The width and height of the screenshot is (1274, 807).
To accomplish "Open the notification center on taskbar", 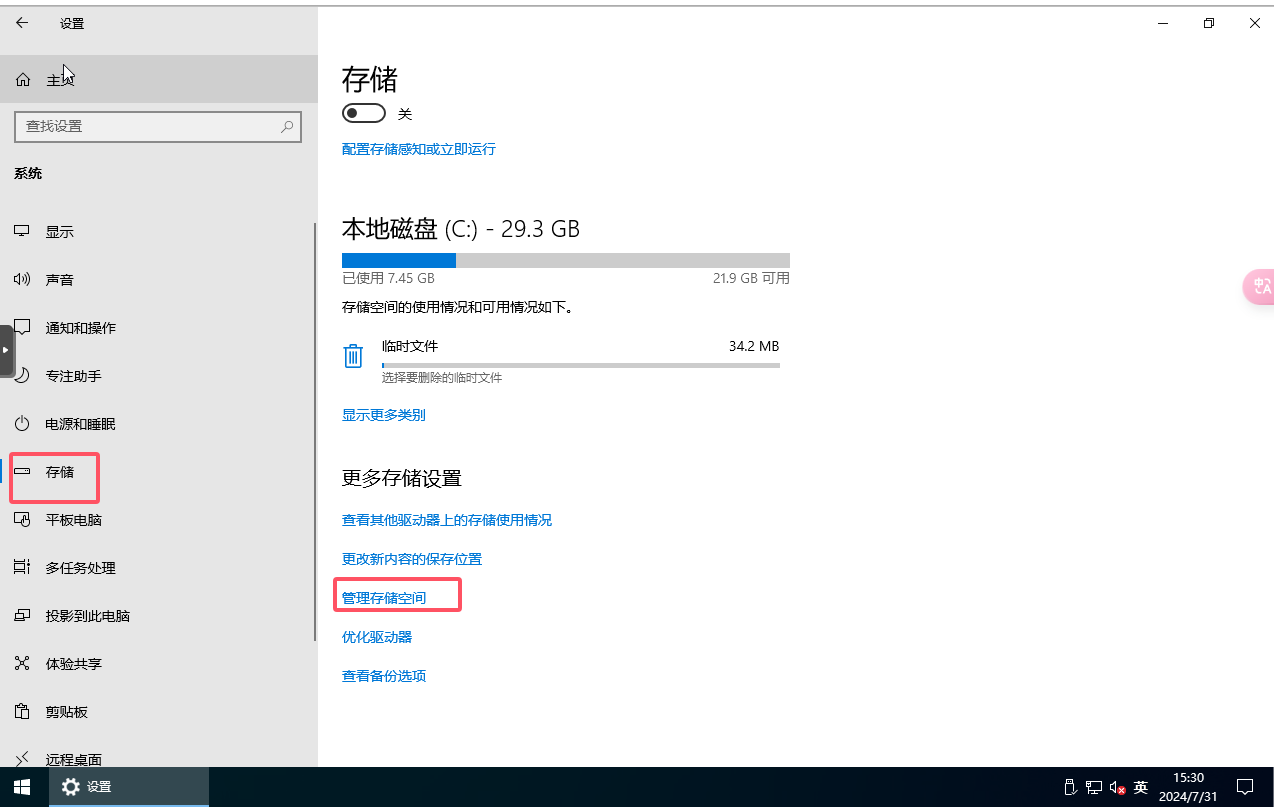I will (1245, 787).
